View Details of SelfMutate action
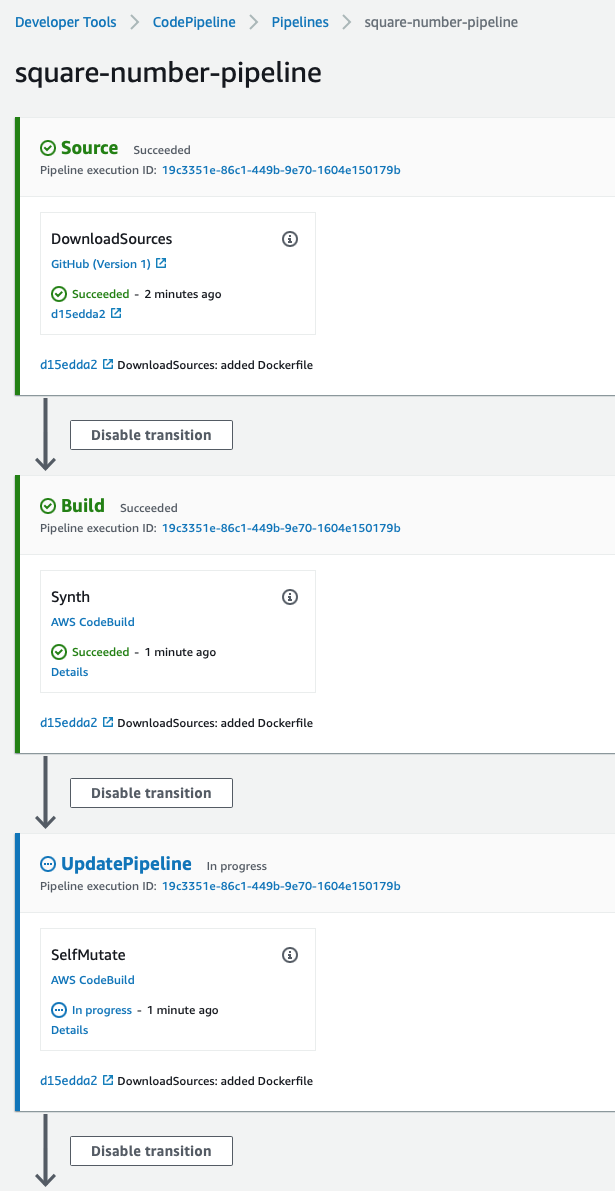Image resolution: width=615 pixels, height=1191 pixels. click(70, 1030)
